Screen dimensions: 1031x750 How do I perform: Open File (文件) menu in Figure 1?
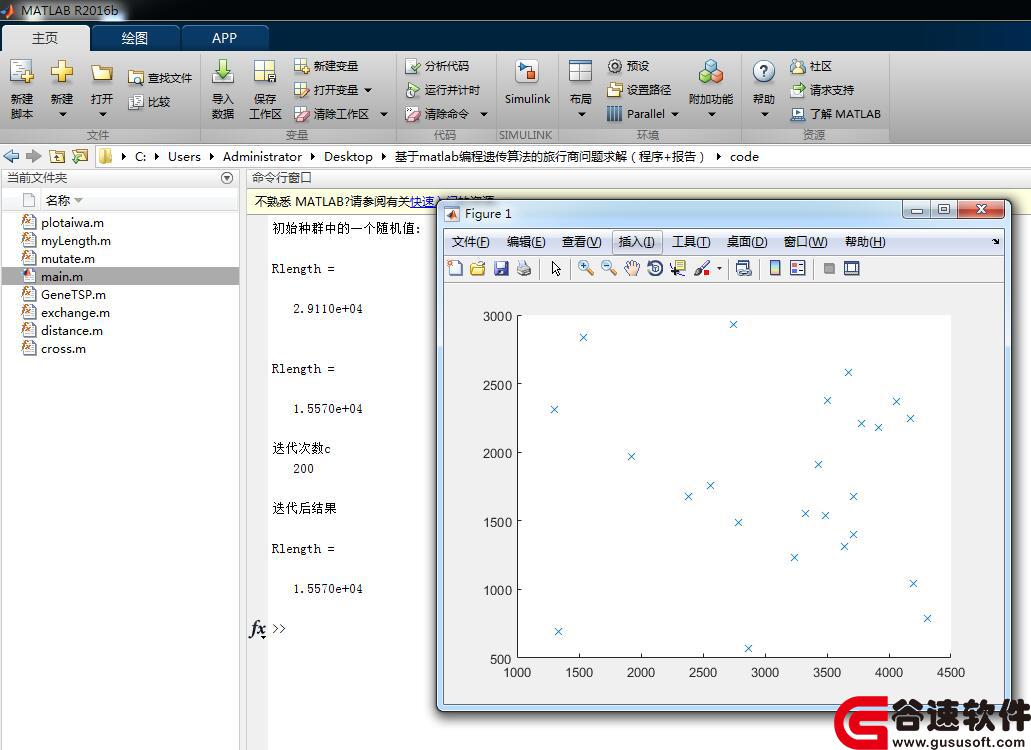(x=470, y=242)
